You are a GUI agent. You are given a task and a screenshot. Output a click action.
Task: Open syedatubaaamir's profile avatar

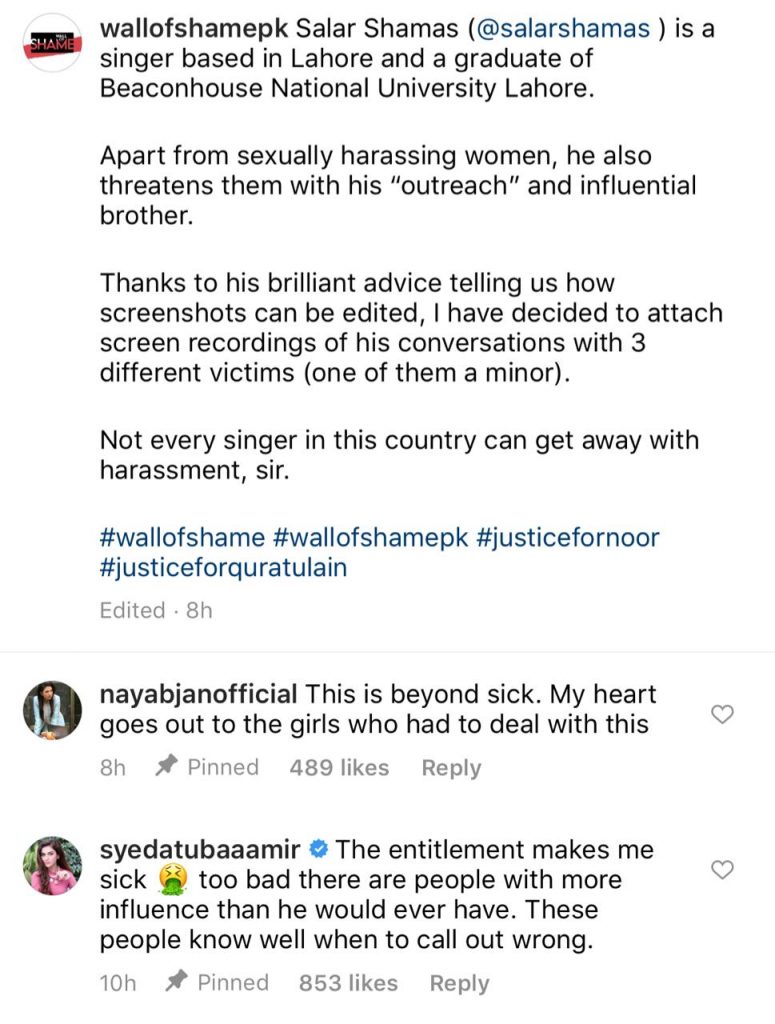pyautogui.click(x=51, y=866)
